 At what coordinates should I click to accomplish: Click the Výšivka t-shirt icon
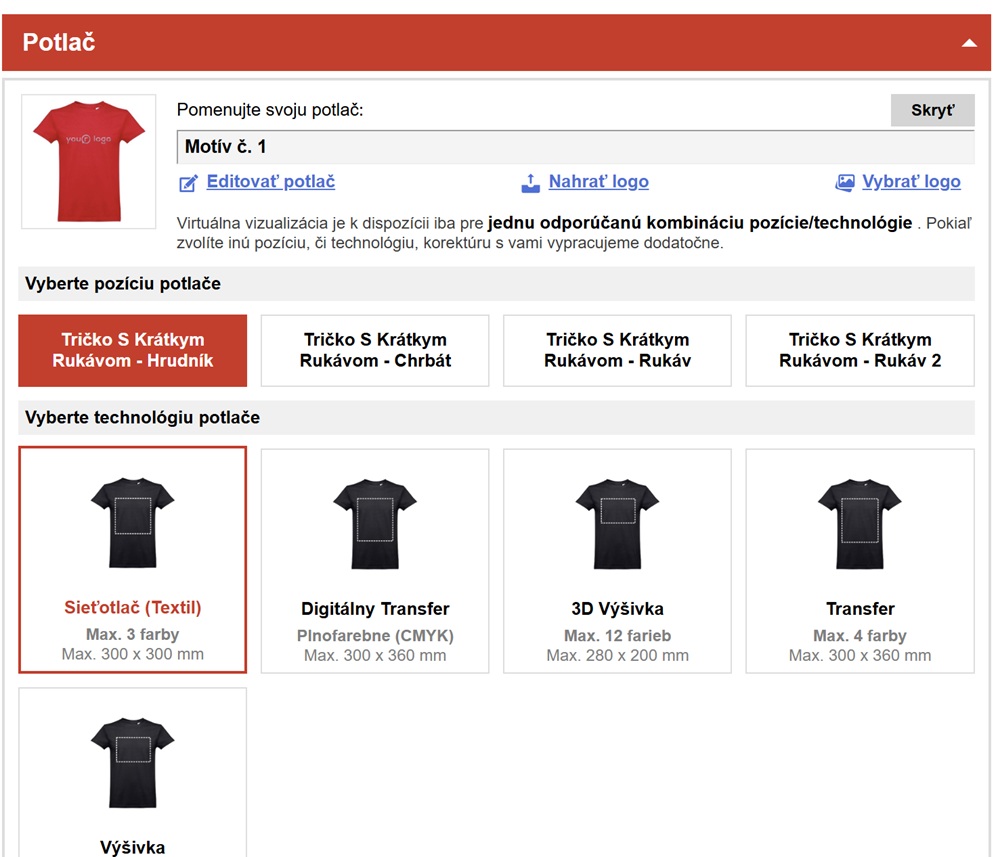pyautogui.click(x=133, y=763)
